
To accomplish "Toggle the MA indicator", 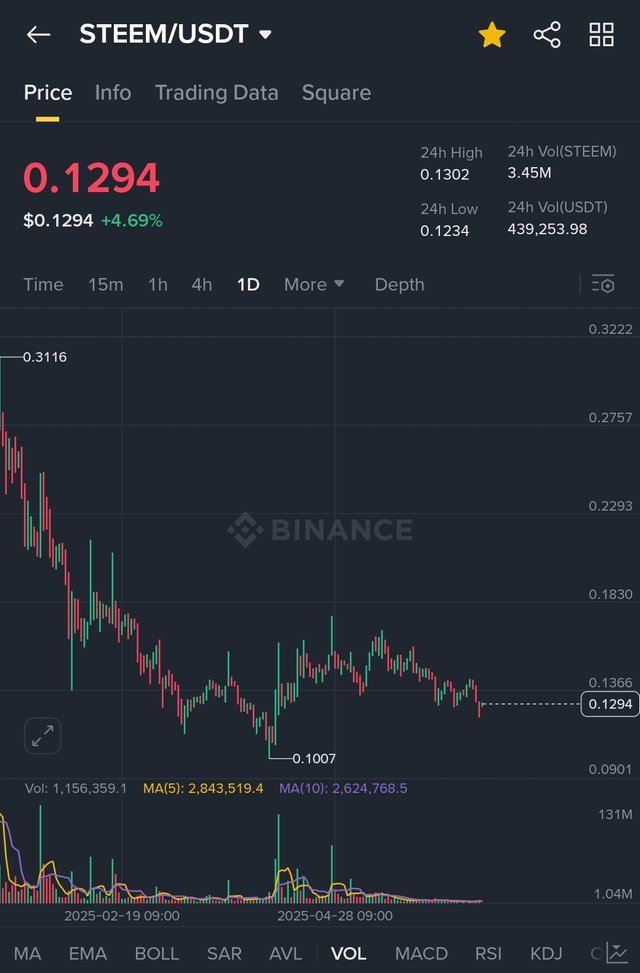I will tap(27, 953).
